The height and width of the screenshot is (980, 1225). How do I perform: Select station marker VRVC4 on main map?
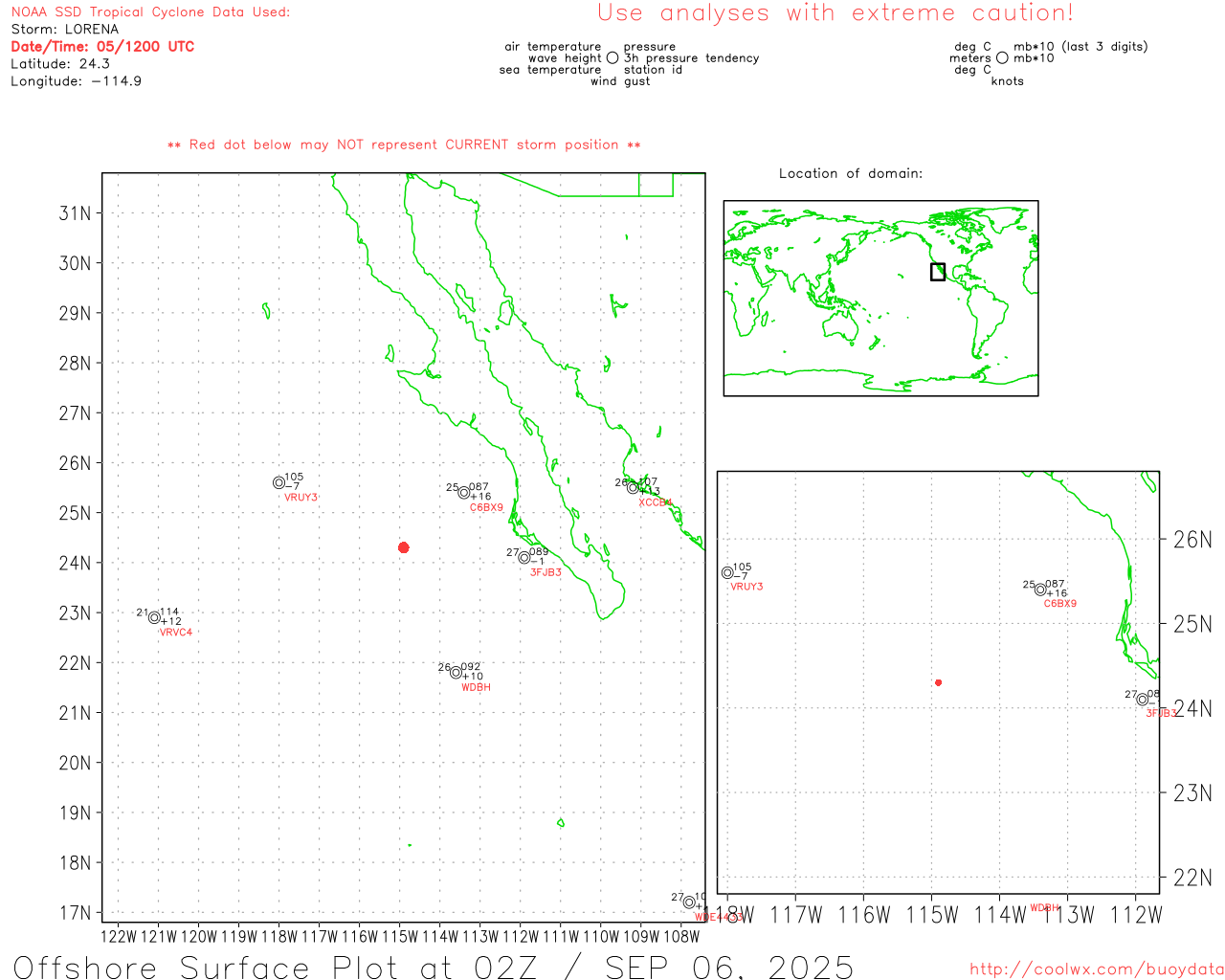tap(155, 617)
